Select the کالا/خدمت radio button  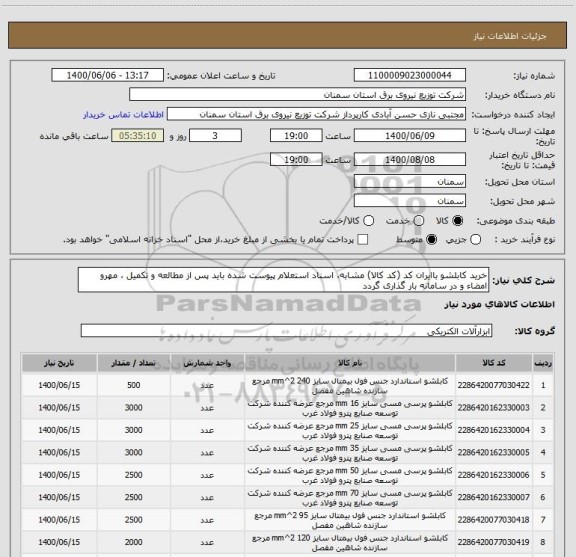368,220
